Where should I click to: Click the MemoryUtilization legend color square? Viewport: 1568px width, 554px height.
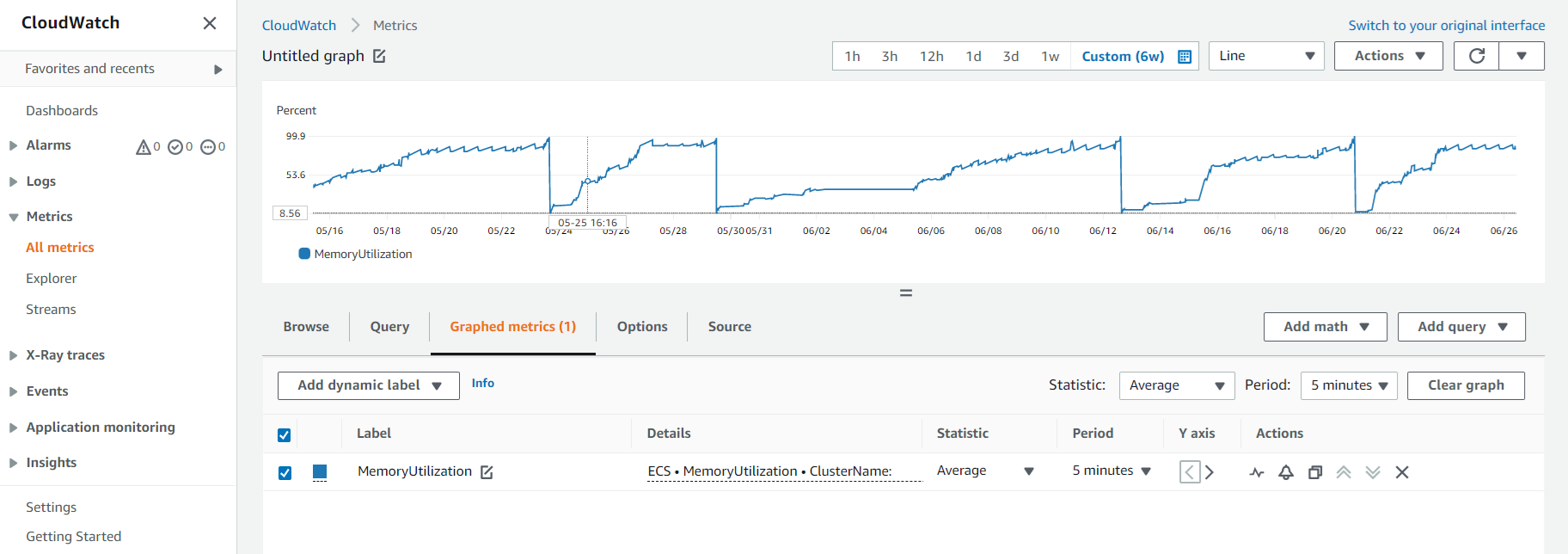304,254
